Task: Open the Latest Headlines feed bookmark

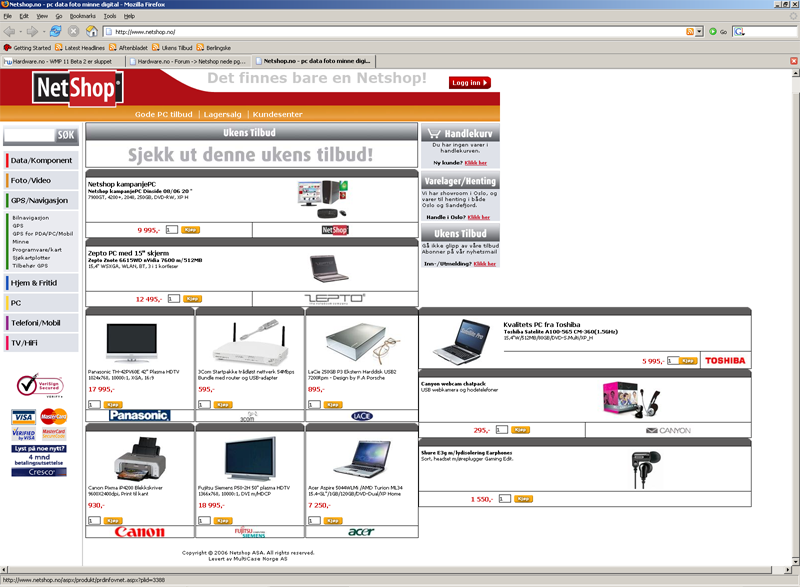Action: [x=80, y=48]
